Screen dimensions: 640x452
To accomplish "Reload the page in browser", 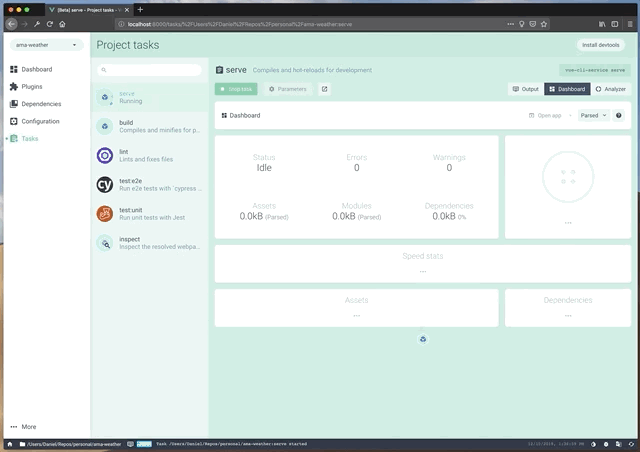I will (x=49, y=24).
